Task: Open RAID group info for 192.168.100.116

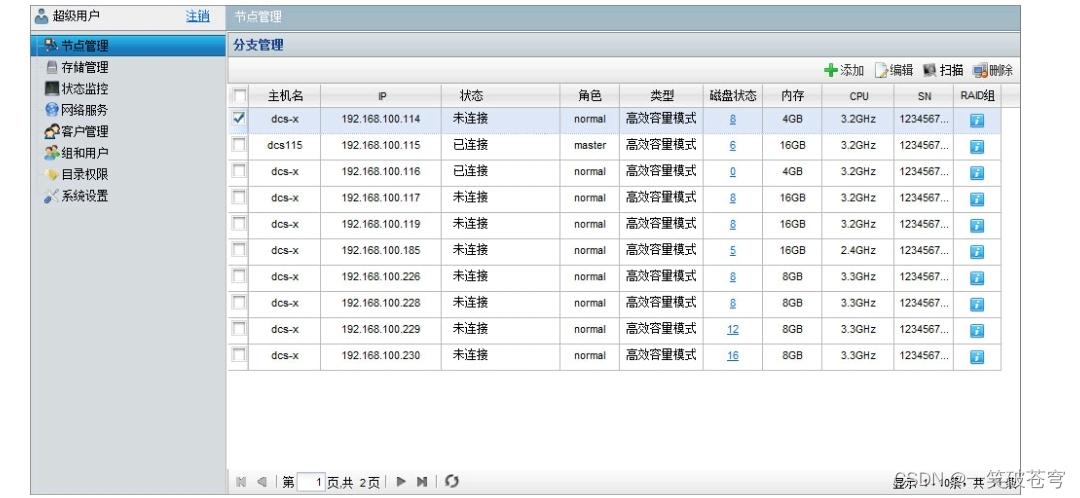Action: pyautogui.click(x=977, y=173)
